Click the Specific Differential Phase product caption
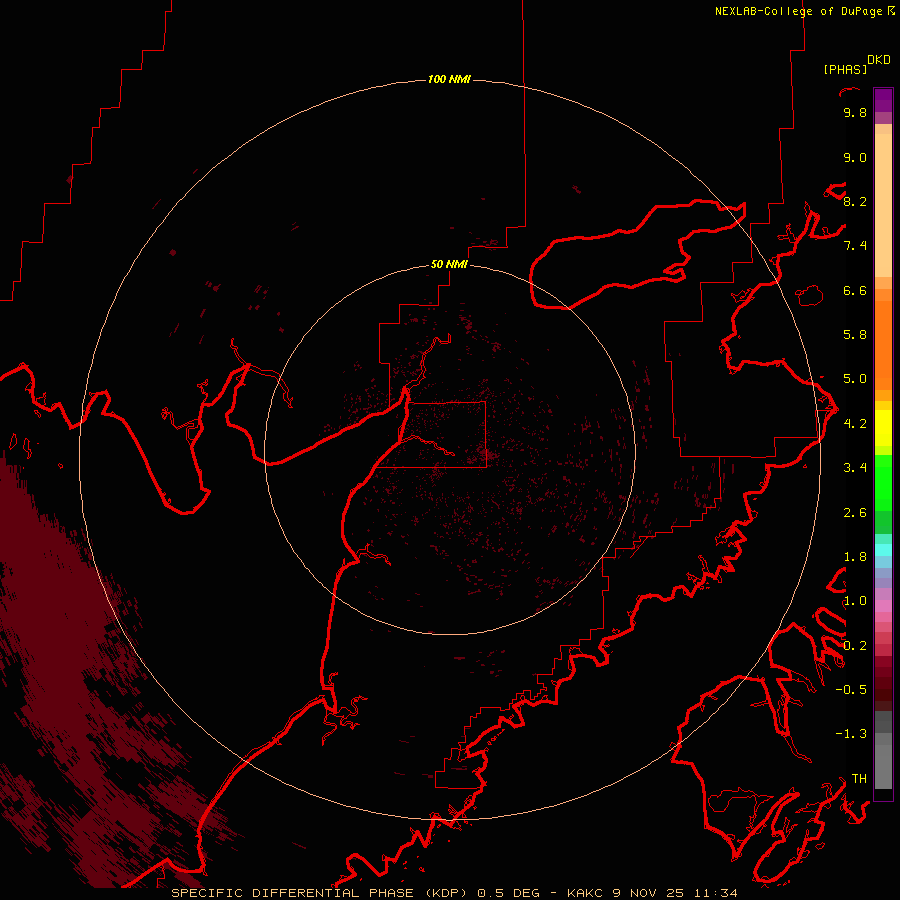This screenshot has width=900, height=900. tap(454, 893)
